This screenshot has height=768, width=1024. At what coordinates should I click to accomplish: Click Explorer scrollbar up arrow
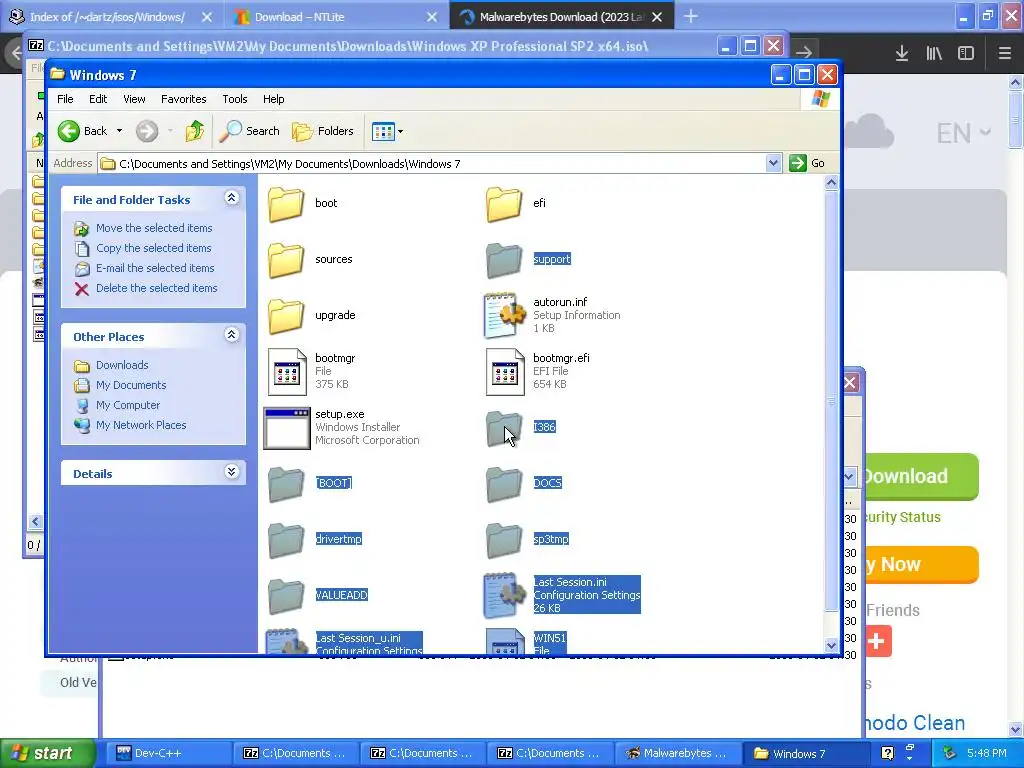831,183
